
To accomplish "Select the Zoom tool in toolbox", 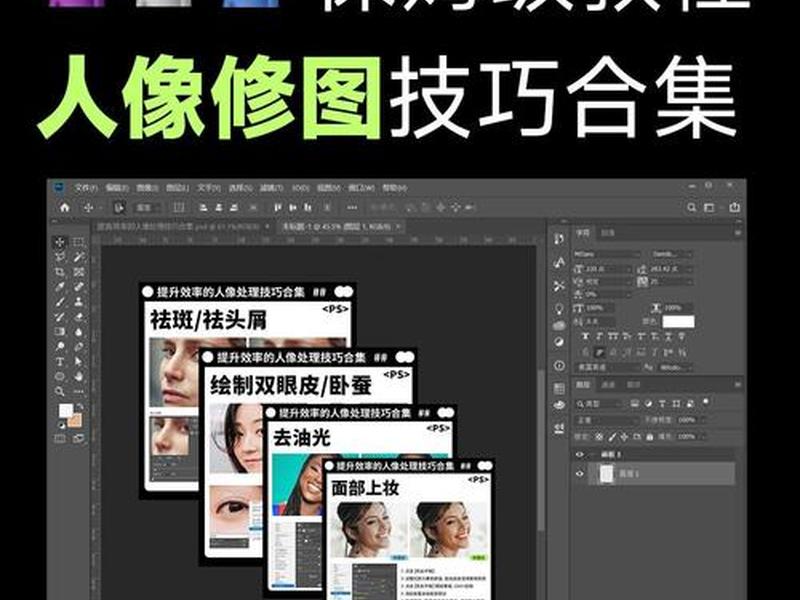I will pyautogui.click(x=60, y=391).
